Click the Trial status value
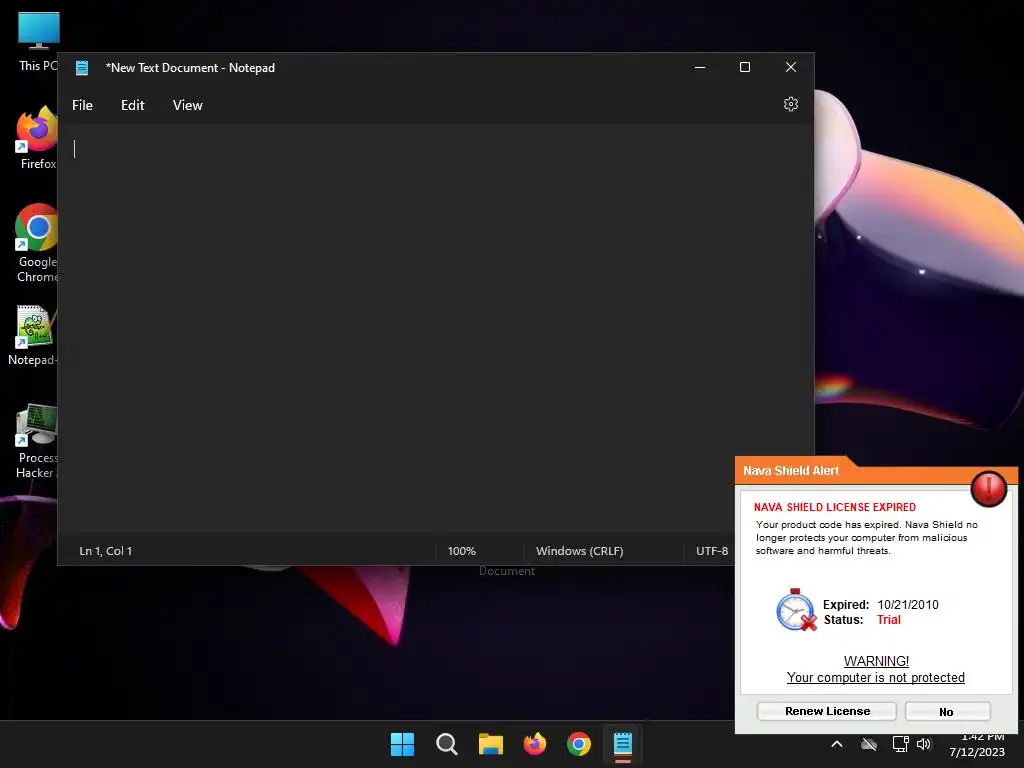This screenshot has height=768, width=1024. [888, 620]
